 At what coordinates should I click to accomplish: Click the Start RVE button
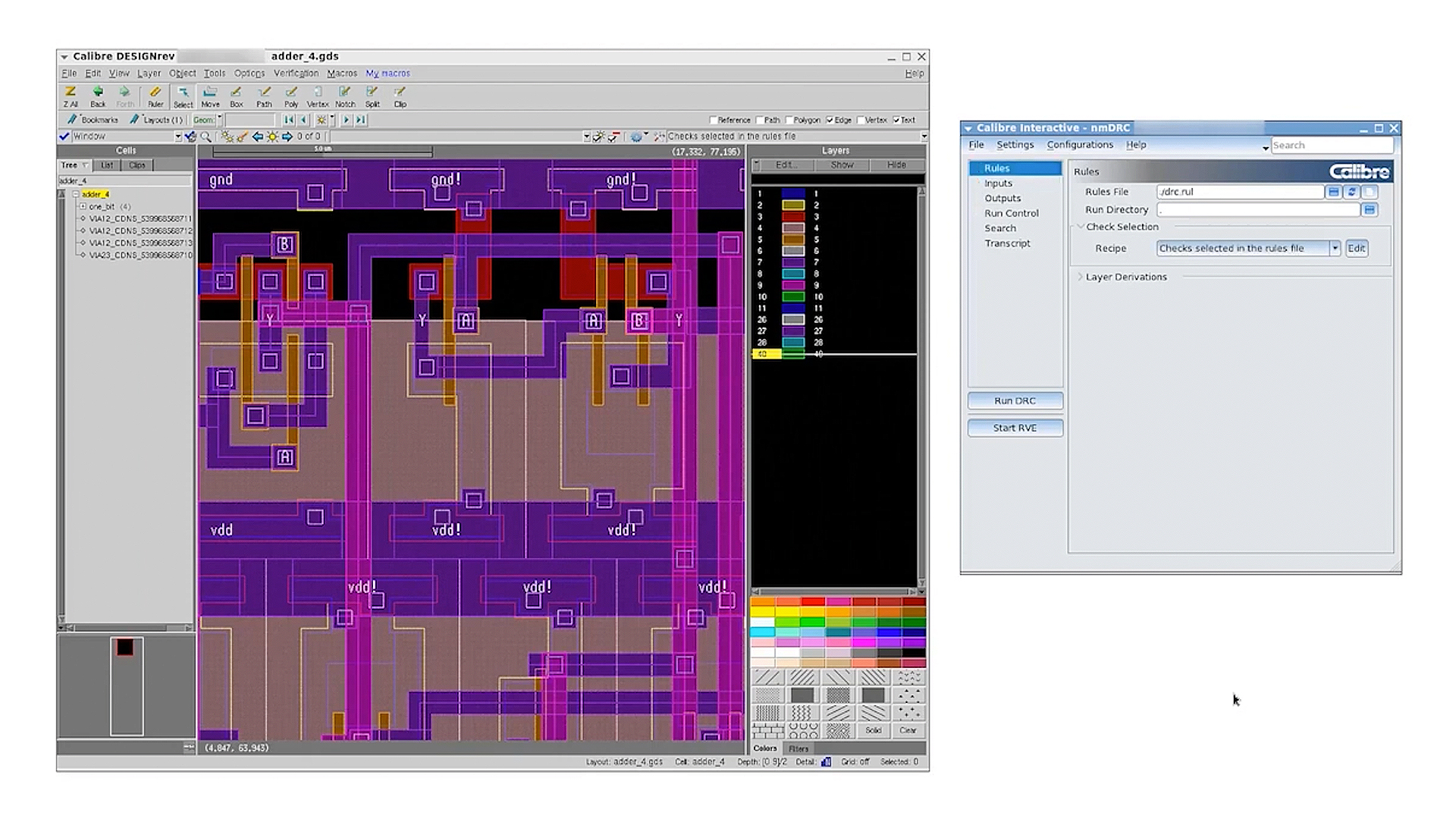[x=1015, y=428]
